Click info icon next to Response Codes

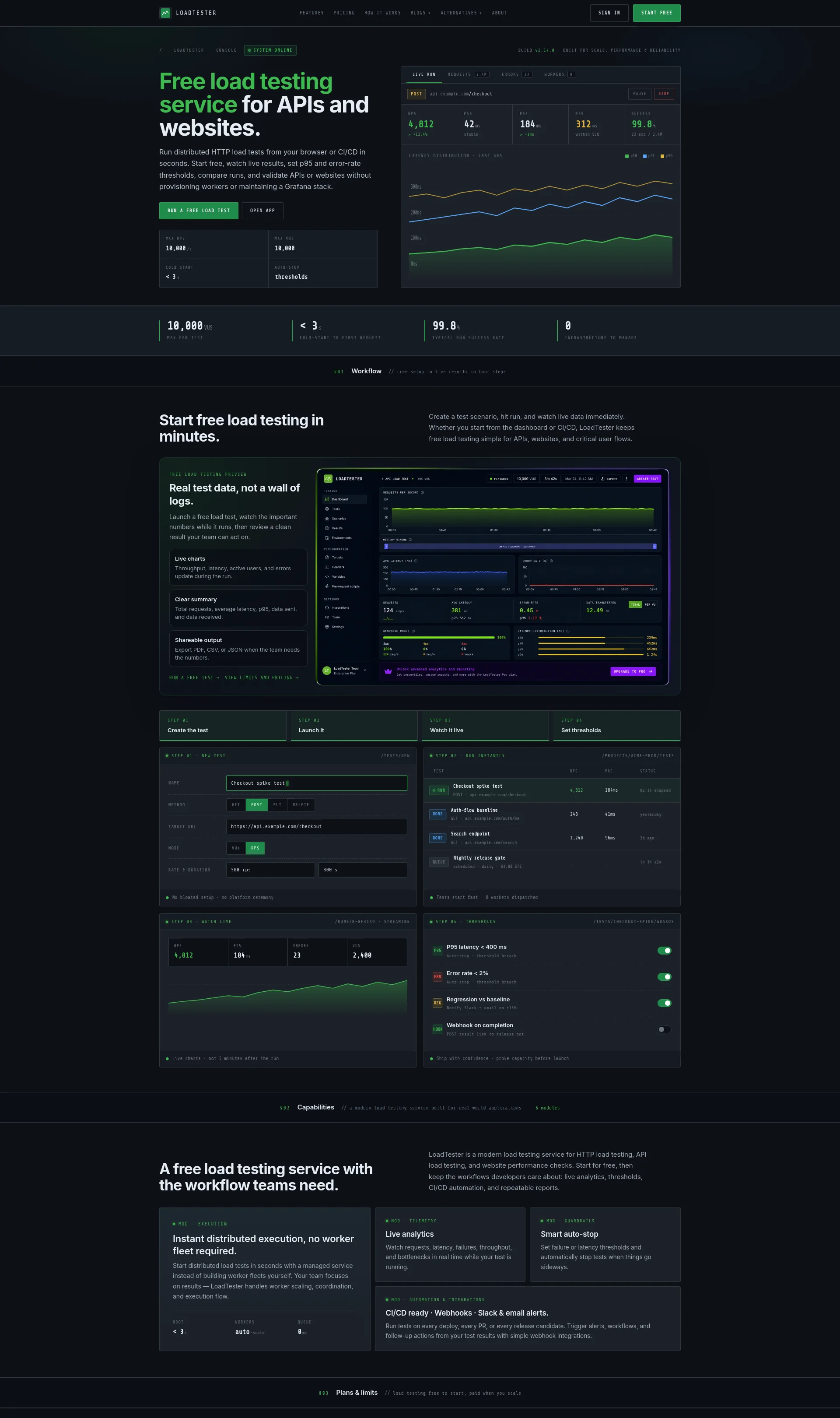pyautogui.click(x=413, y=631)
